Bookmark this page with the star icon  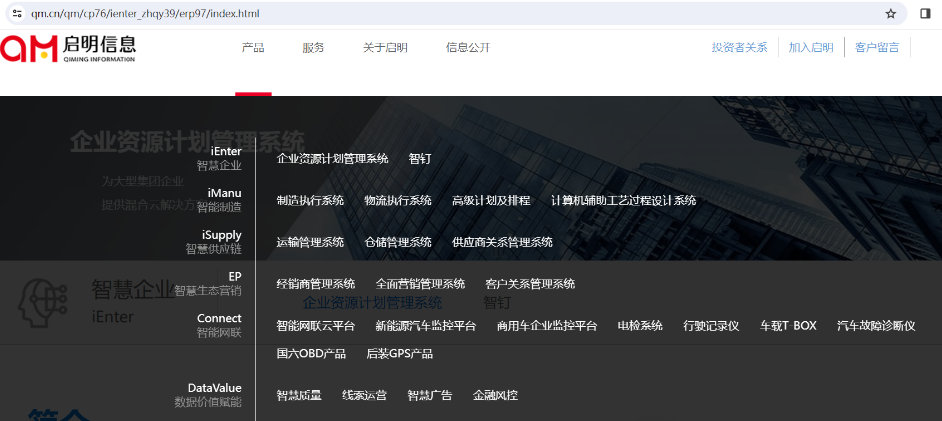pos(890,13)
